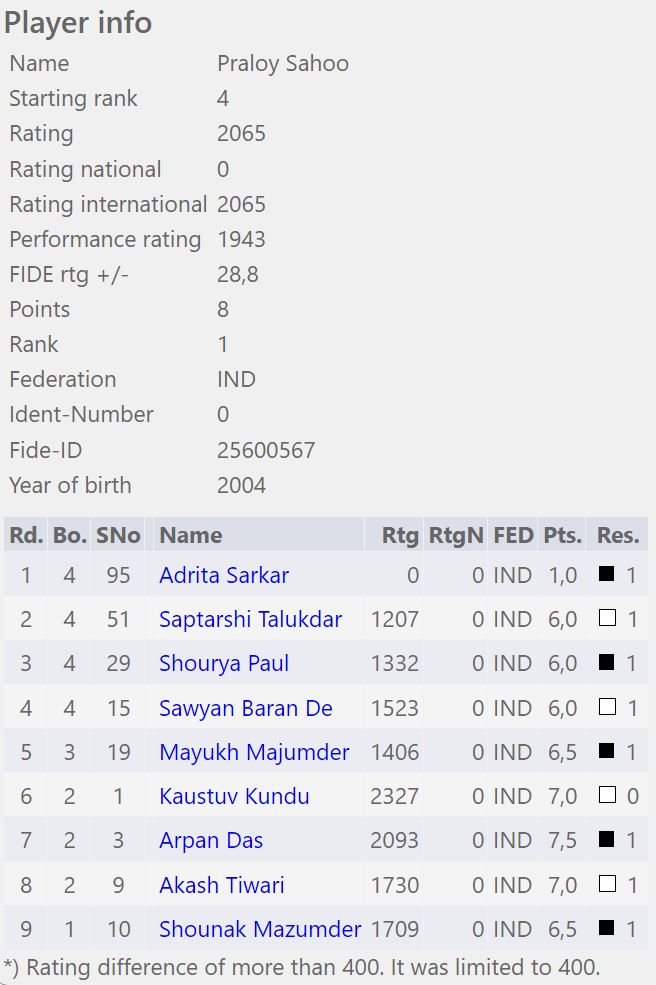Click the black piece icon in round 3

[607, 663]
